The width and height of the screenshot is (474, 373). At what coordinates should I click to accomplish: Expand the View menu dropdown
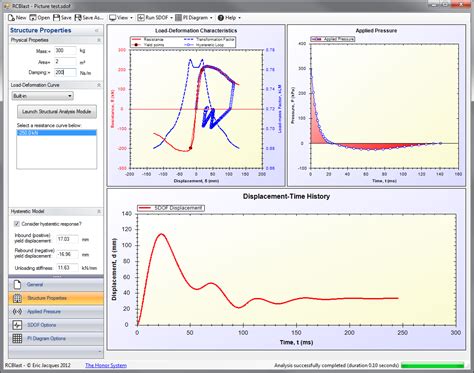click(x=121, y=18)
